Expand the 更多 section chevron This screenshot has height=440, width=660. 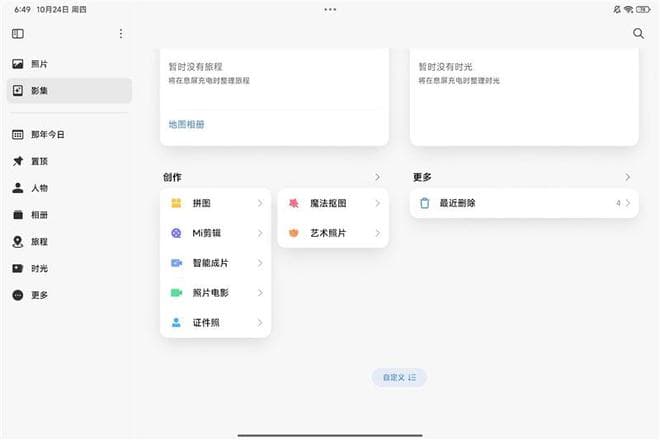coord(627,177)
